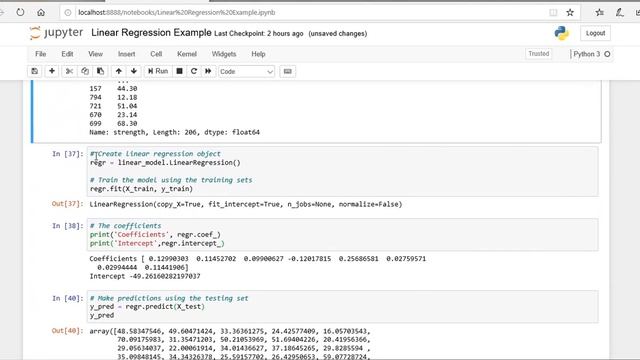Open the Kernel menu

click(187, 54)
